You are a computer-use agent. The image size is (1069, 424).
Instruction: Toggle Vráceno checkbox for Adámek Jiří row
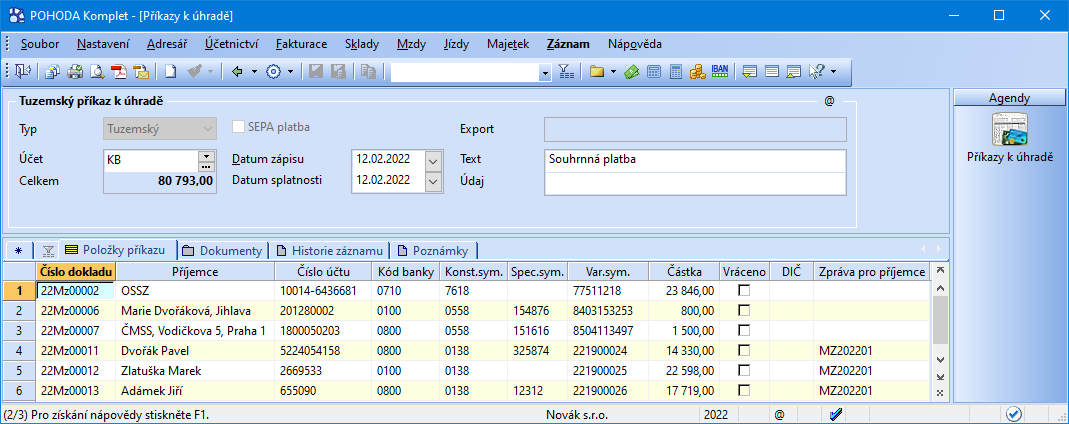point(744,391)
